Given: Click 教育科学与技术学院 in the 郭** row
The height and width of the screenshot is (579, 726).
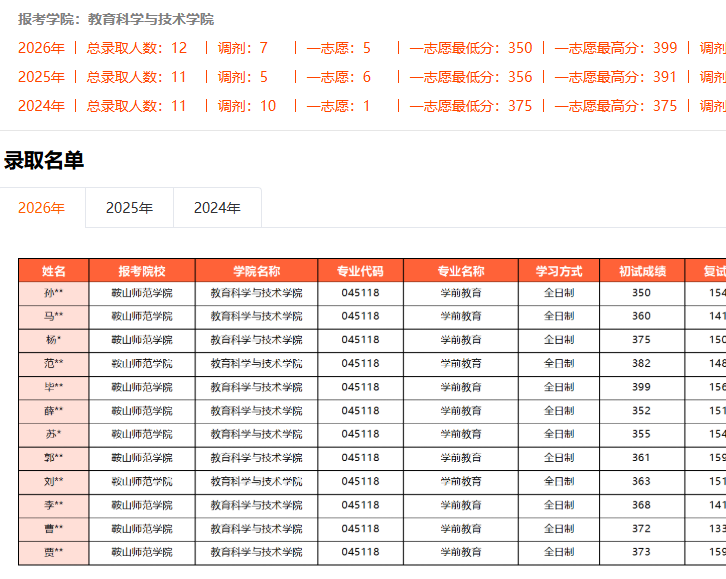Looking at the screenshot, I should coord(257,458).
